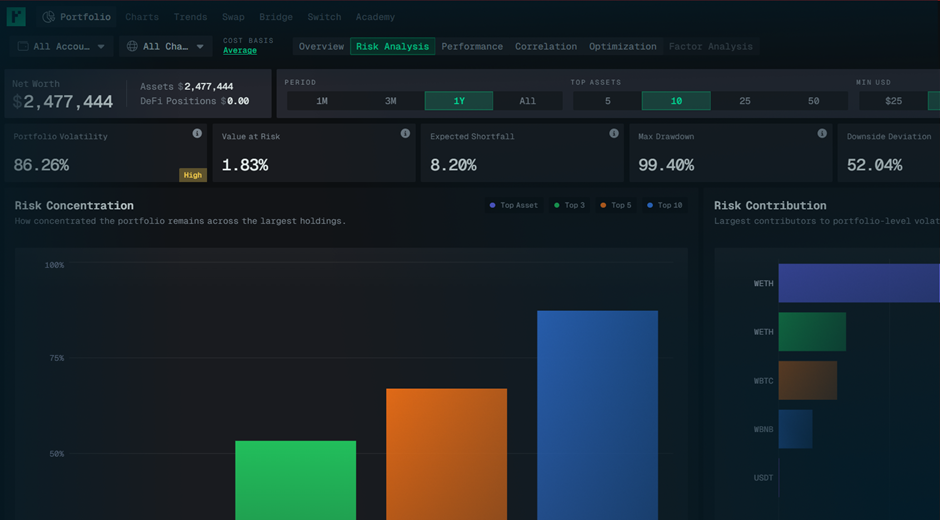The image size is (940, 520).
Task: Change cost basis via Average link
Action: (x=240, y=50)
